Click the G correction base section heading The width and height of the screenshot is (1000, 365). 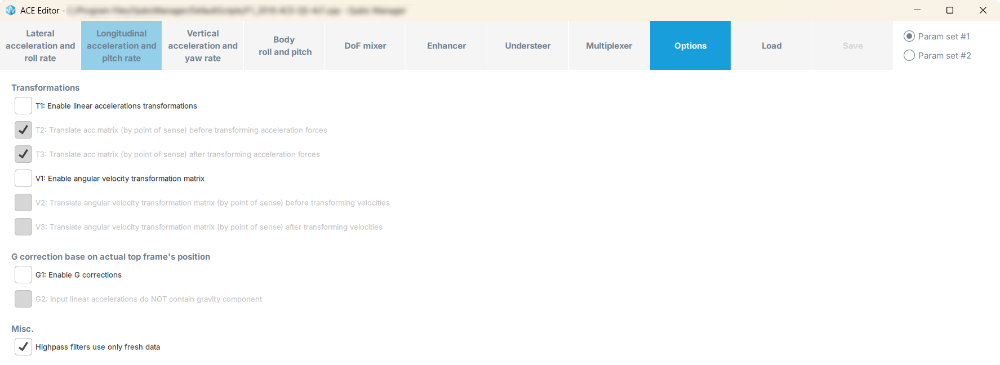click(111, 257)
